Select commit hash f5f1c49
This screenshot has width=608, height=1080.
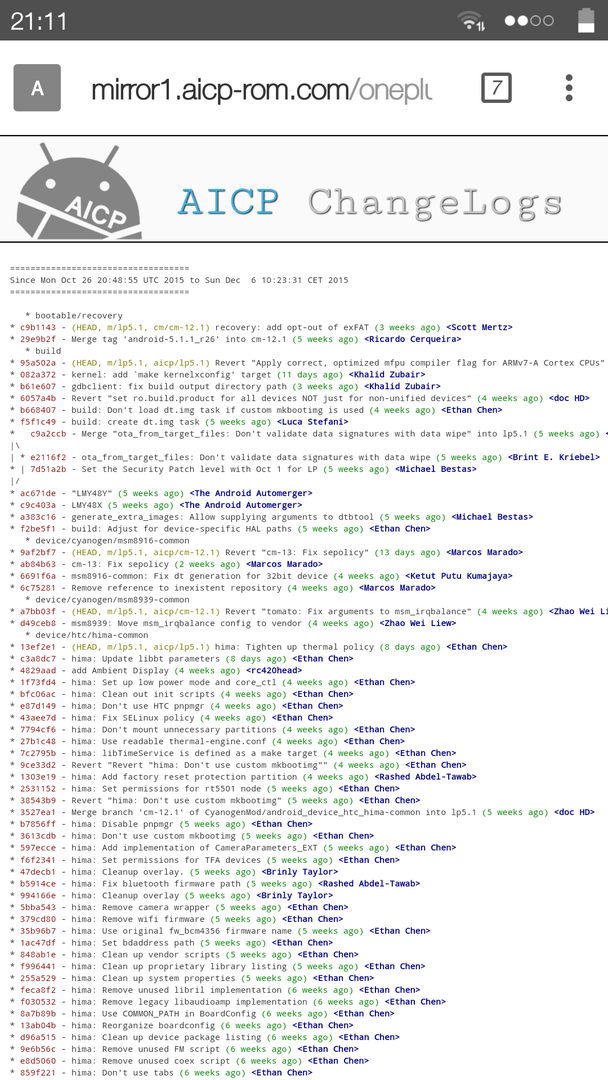pyautogui.click(x=38, y=422)
